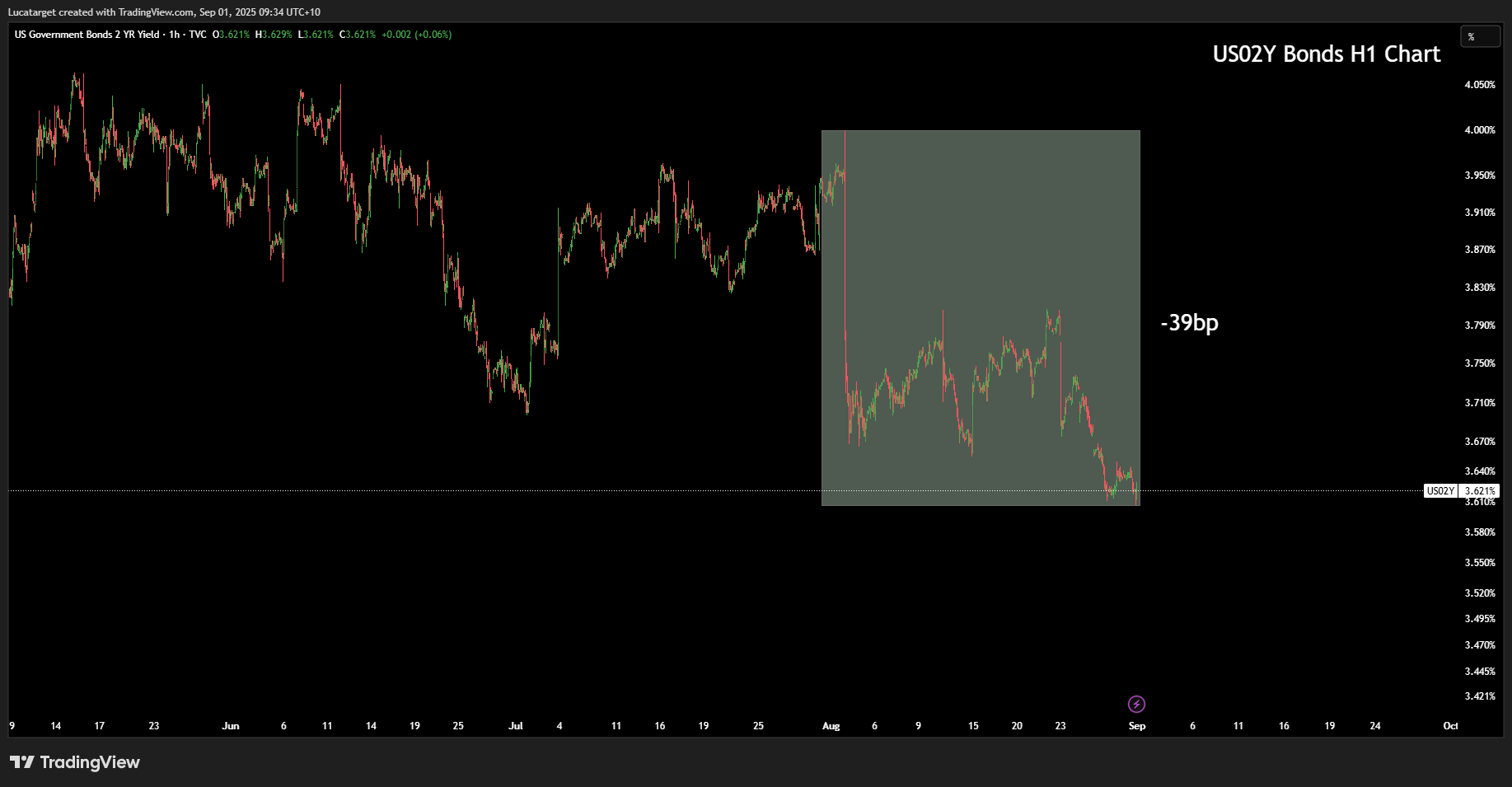Screen dimensions: 1512x787
Task: Click the Jul label on the time axis
Action: point(515,726)
